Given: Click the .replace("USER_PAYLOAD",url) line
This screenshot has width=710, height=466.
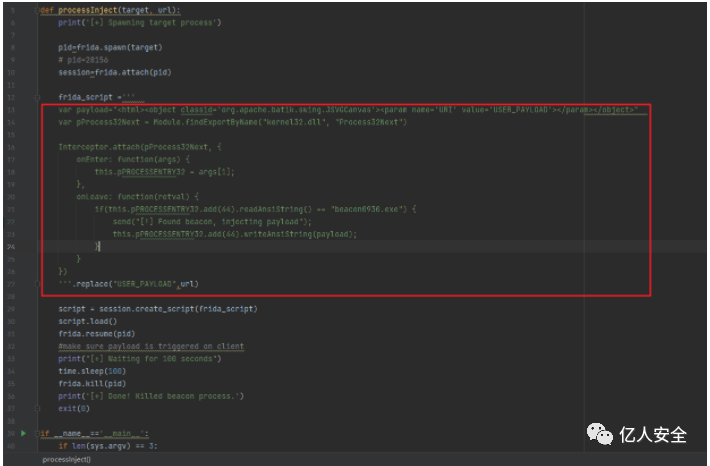Looking at the screenshot, I should click(128, 284).
